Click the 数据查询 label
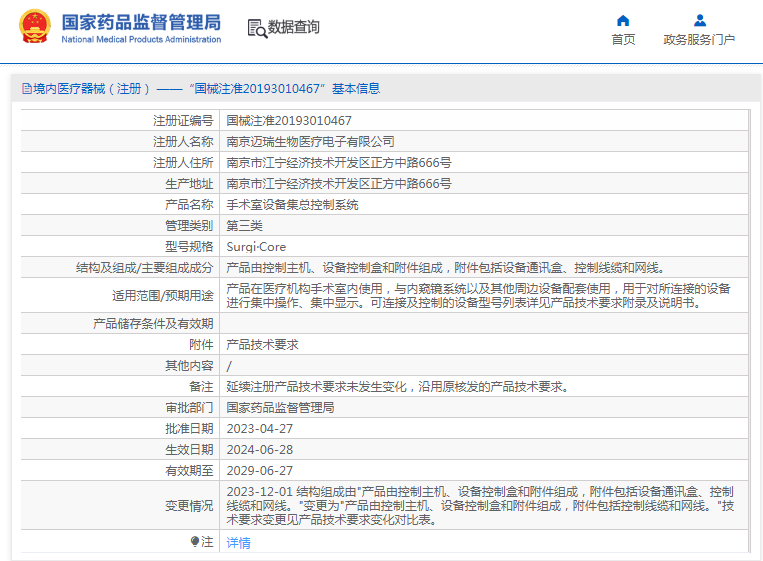 point(294,27)
